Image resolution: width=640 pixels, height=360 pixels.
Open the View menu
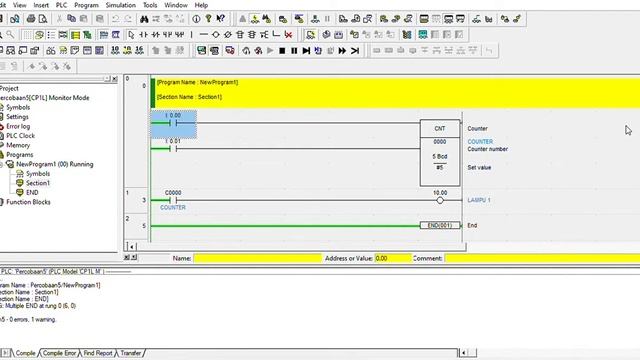pos(20,5)
